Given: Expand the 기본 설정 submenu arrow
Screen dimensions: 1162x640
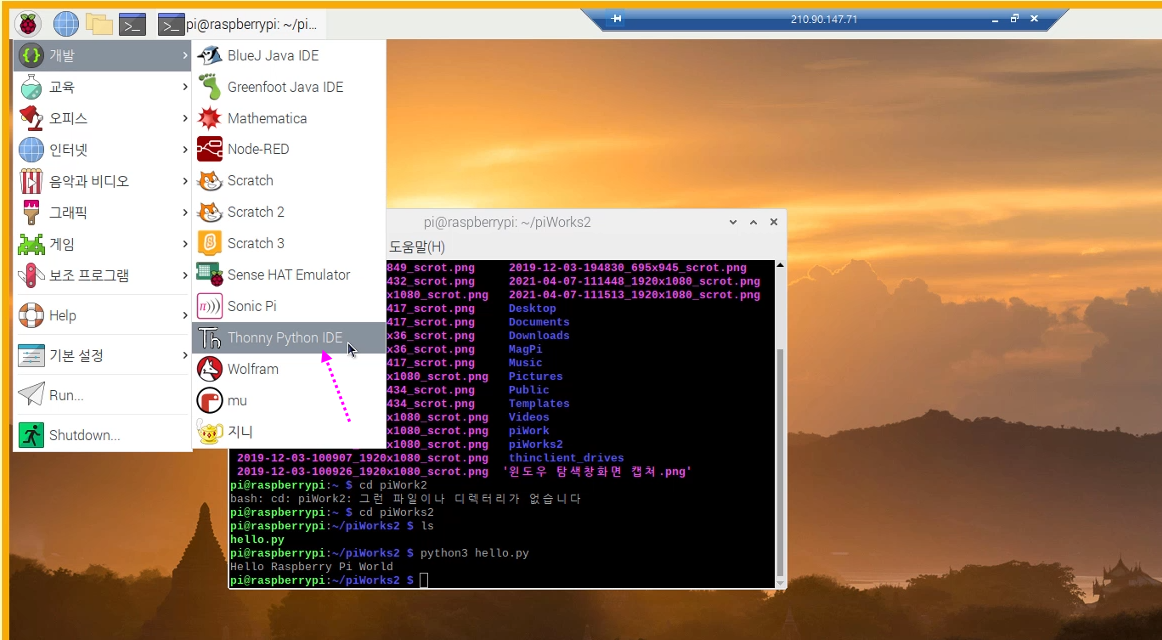Looking at the screenshot, I should pos(185,356).
